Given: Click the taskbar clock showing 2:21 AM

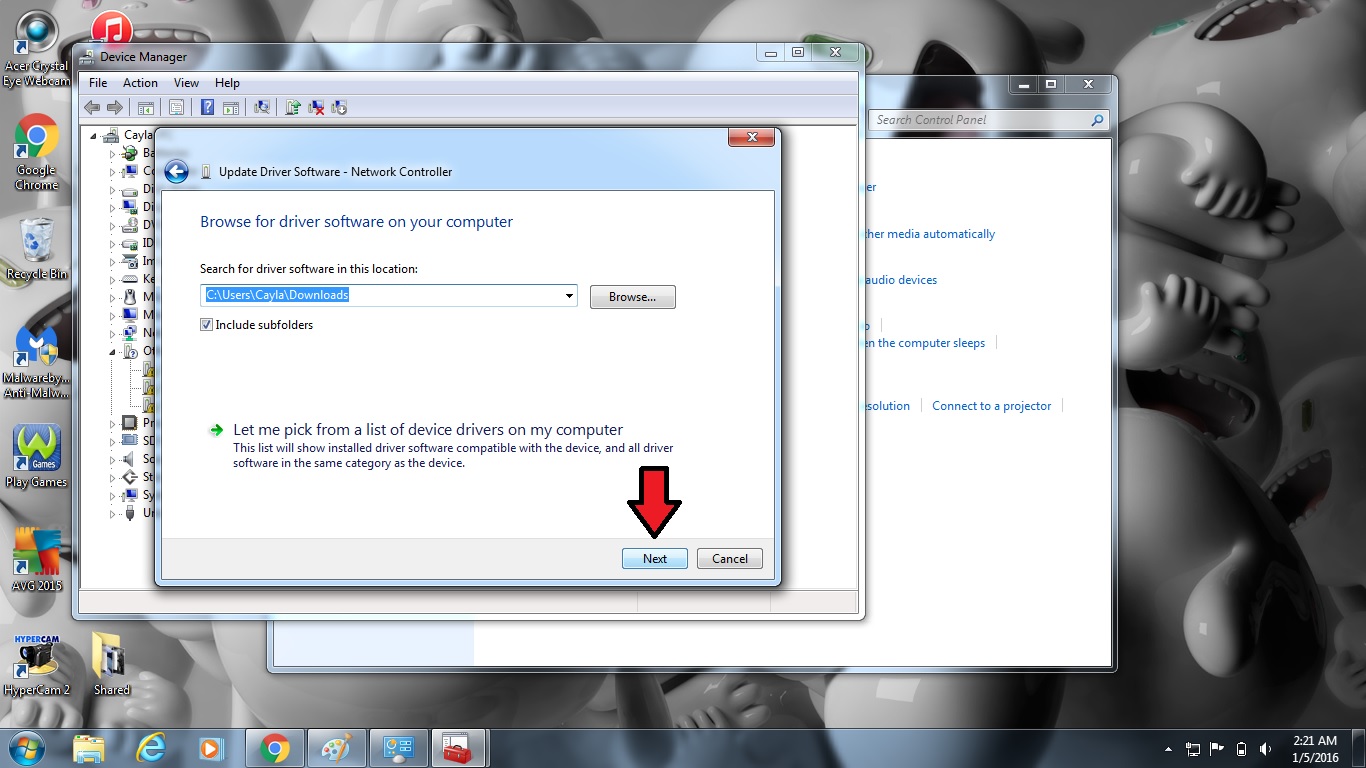Looking at the screenshot, I should [x=1315, y=748].
